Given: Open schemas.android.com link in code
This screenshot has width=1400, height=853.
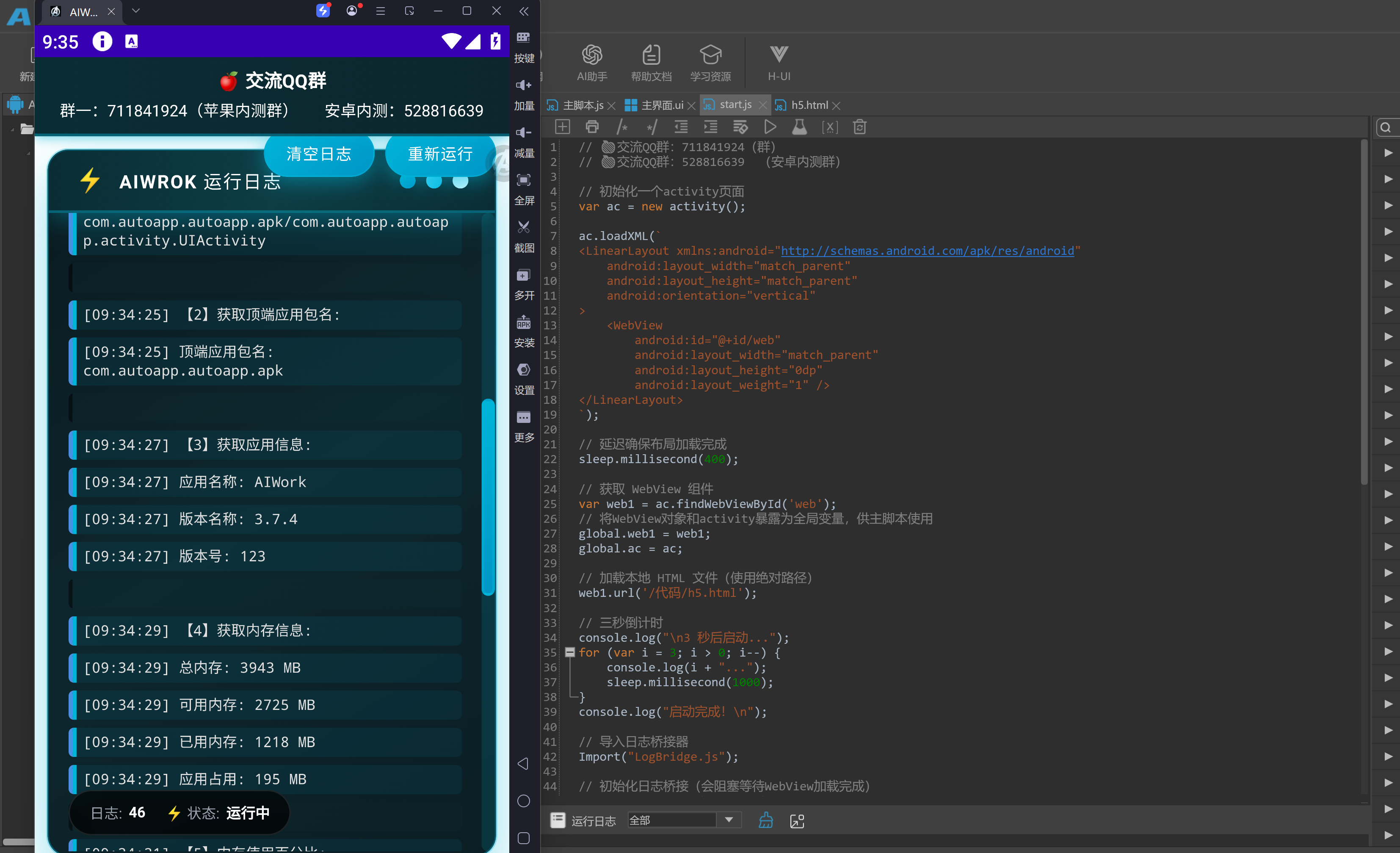Looking at the screenshot, I should point(927,251).
